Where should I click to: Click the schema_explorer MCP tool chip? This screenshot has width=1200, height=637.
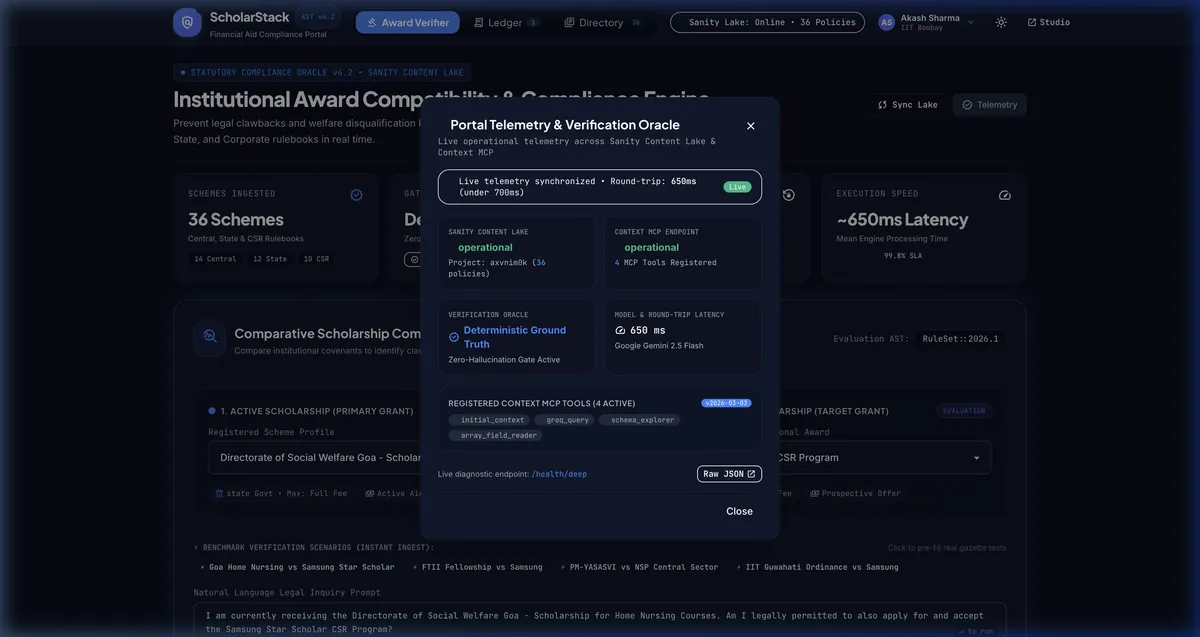pos(639,420)
